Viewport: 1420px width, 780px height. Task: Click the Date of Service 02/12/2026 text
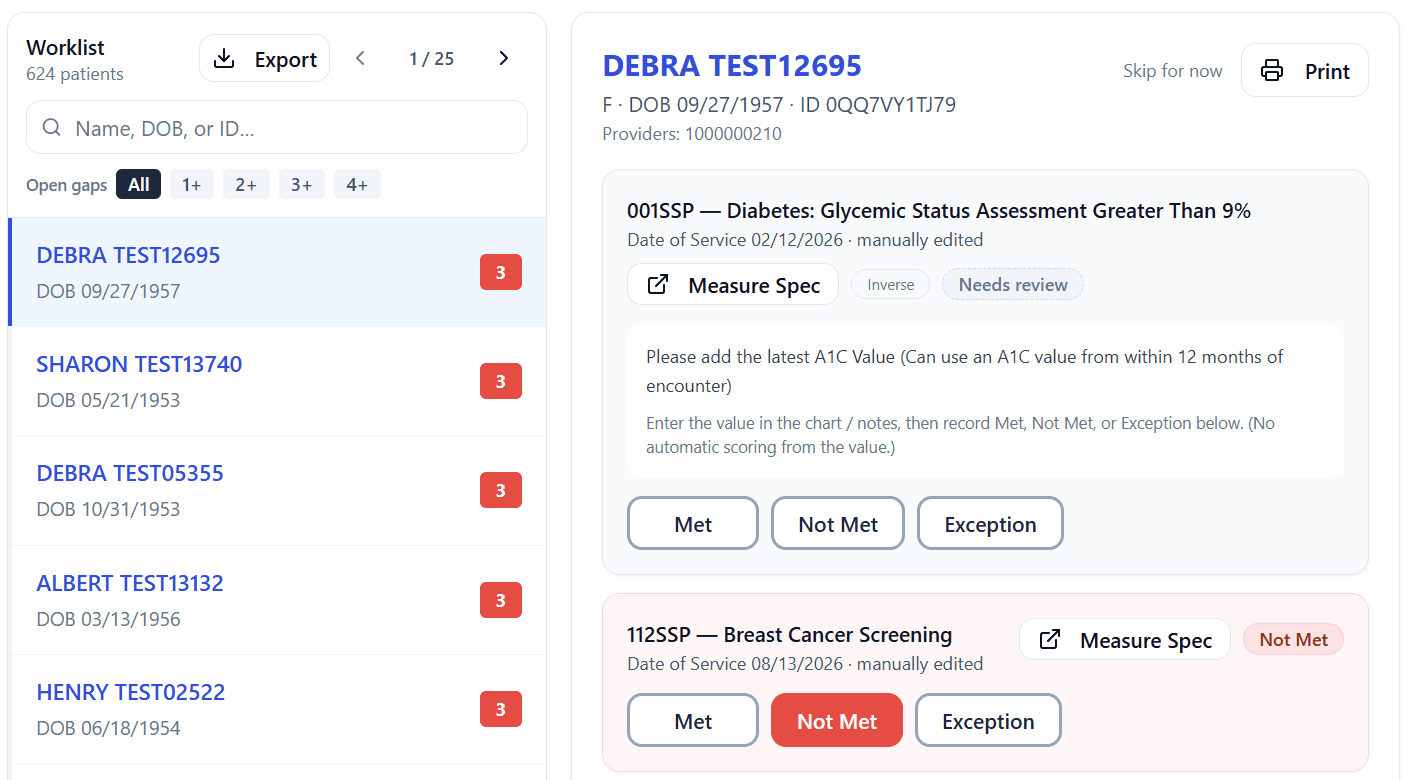point(737,240)
